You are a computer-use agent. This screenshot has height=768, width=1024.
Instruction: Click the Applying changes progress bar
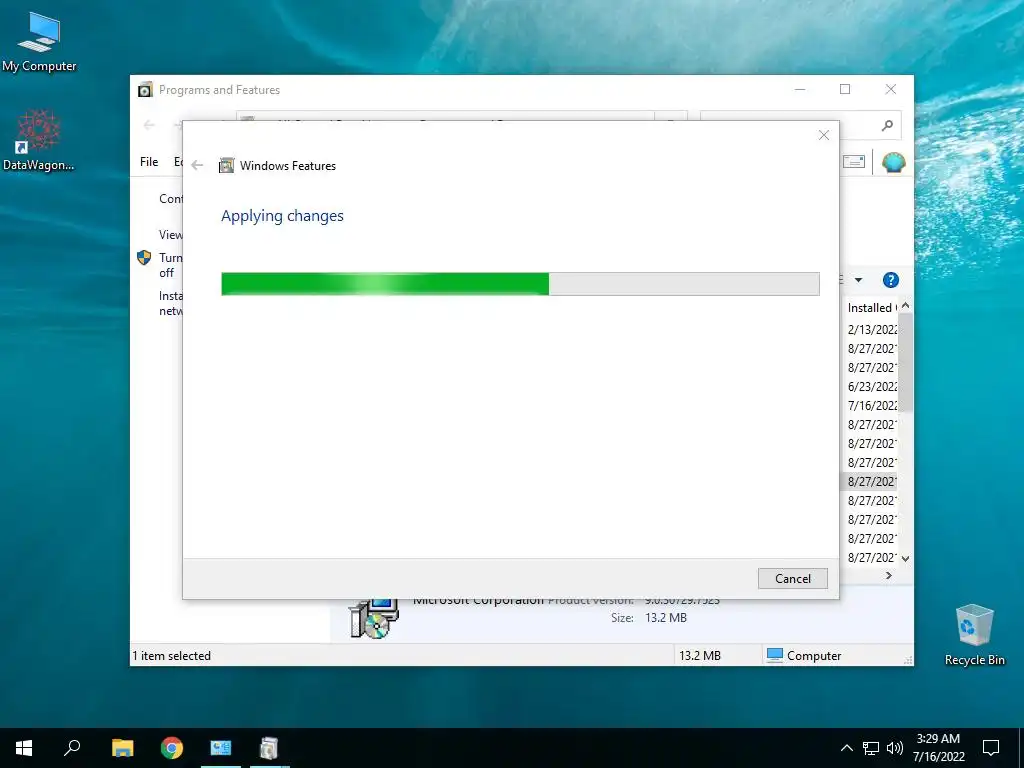520,284
